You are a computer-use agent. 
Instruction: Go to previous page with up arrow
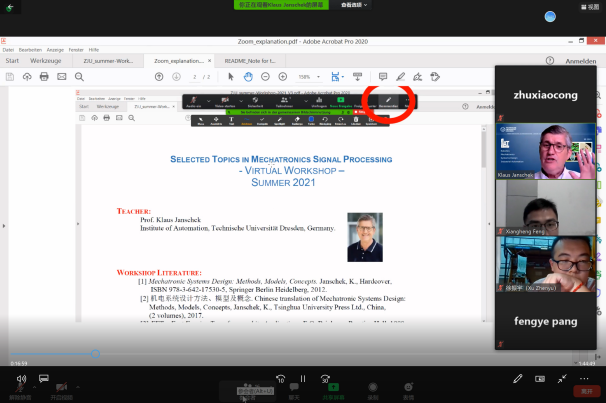coord(160,77)
